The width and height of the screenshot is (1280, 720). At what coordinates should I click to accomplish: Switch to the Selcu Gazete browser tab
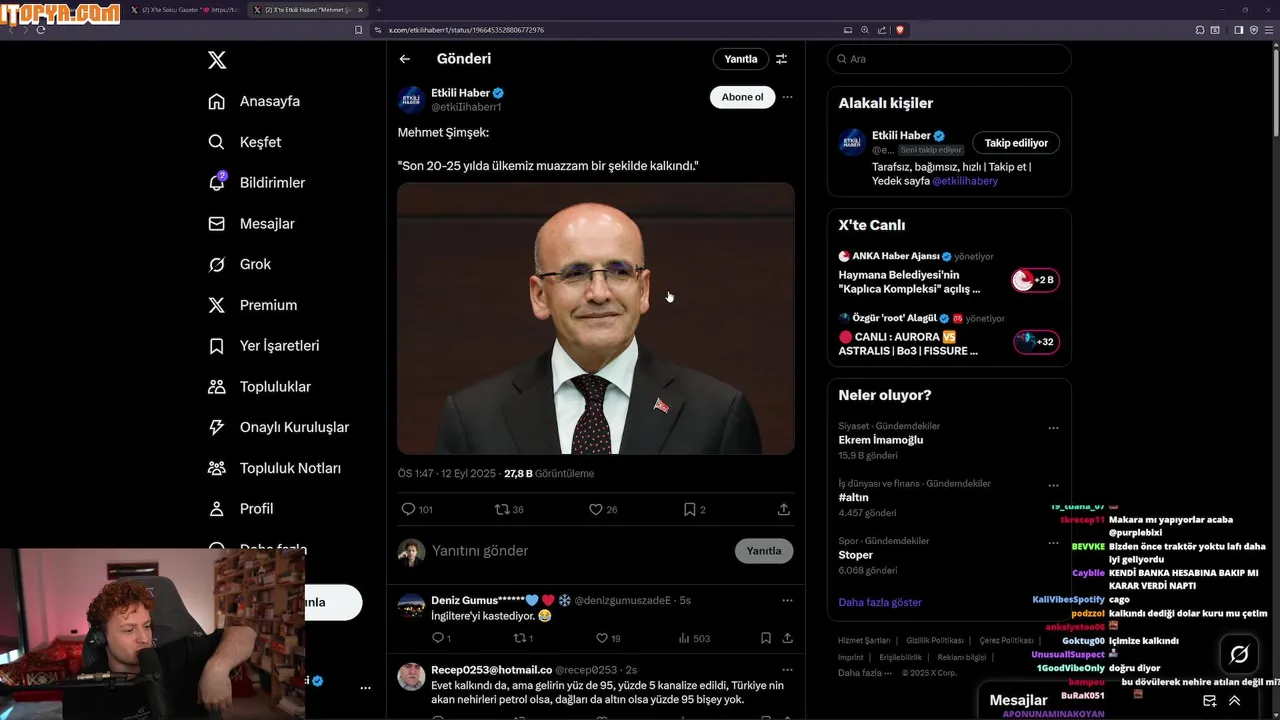tap(185, 9)
